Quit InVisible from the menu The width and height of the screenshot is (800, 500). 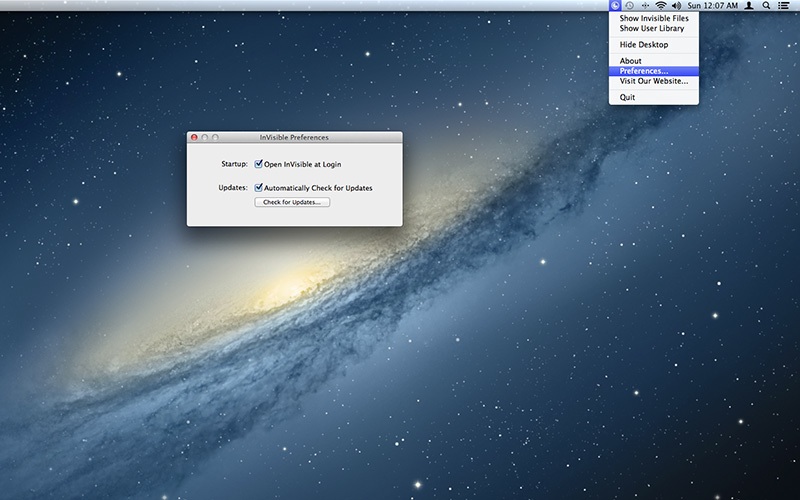pyautogui.click(x=628, y=97)
